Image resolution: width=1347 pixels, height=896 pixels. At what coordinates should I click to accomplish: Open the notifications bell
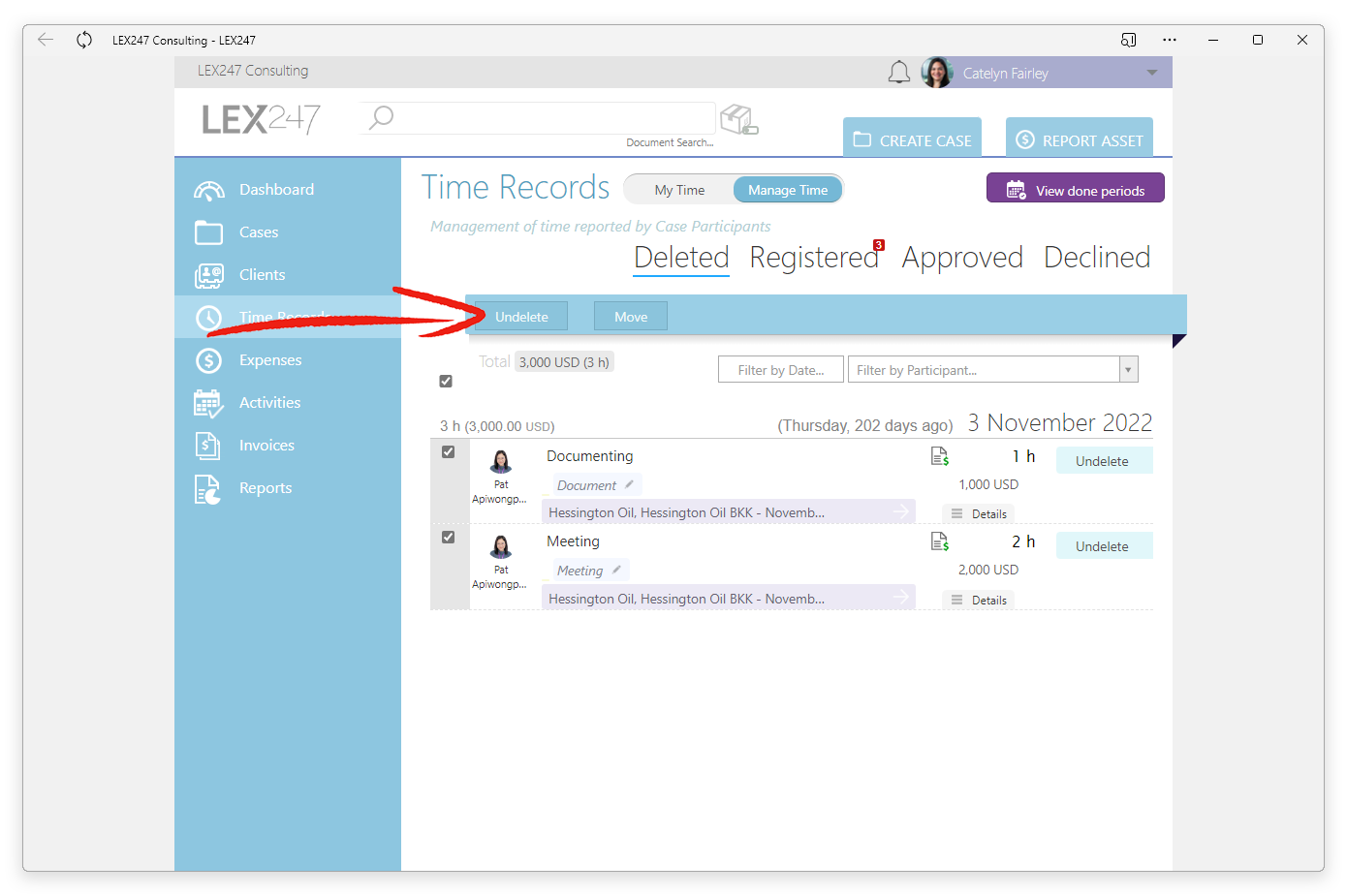tap(899, 73)
